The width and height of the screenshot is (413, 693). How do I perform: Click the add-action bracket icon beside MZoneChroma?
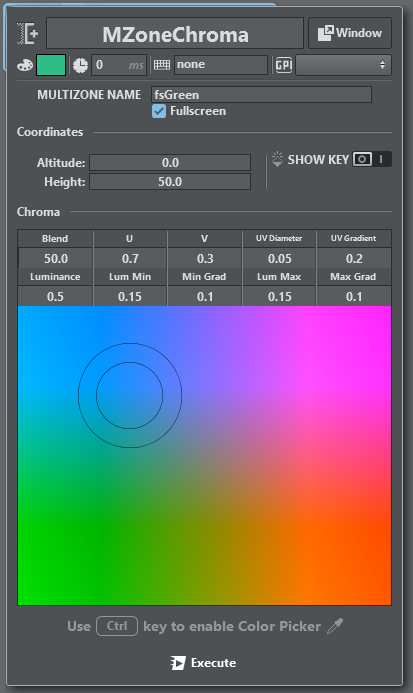point(28,33)
